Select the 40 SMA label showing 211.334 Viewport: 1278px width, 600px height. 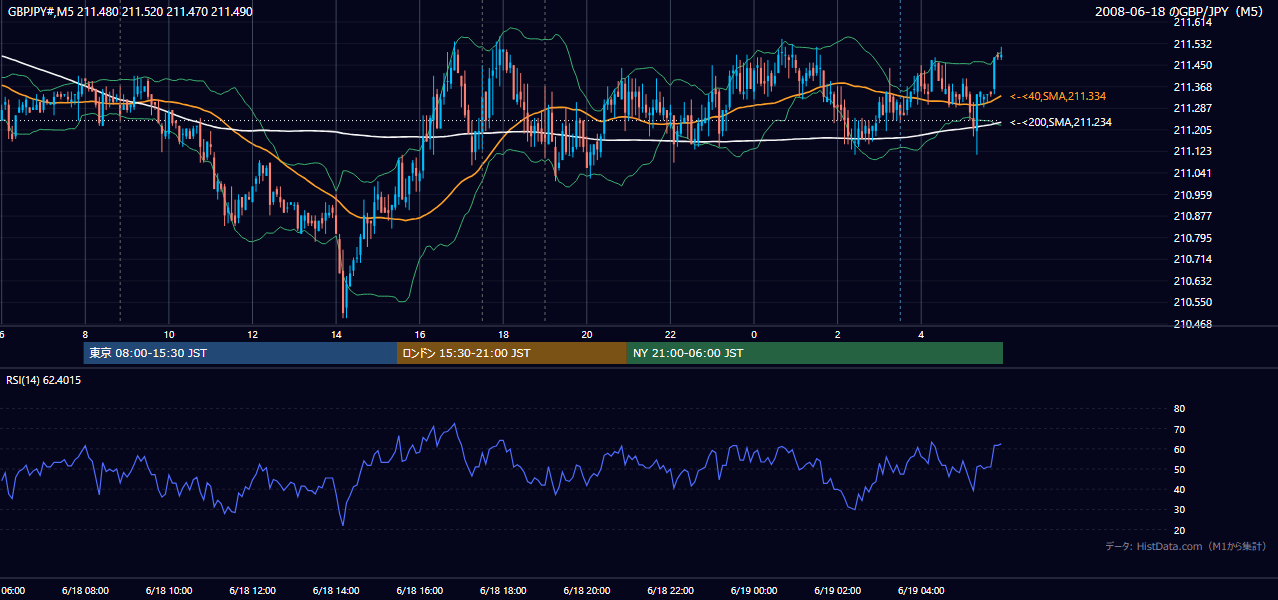(x=1058, y=96)
